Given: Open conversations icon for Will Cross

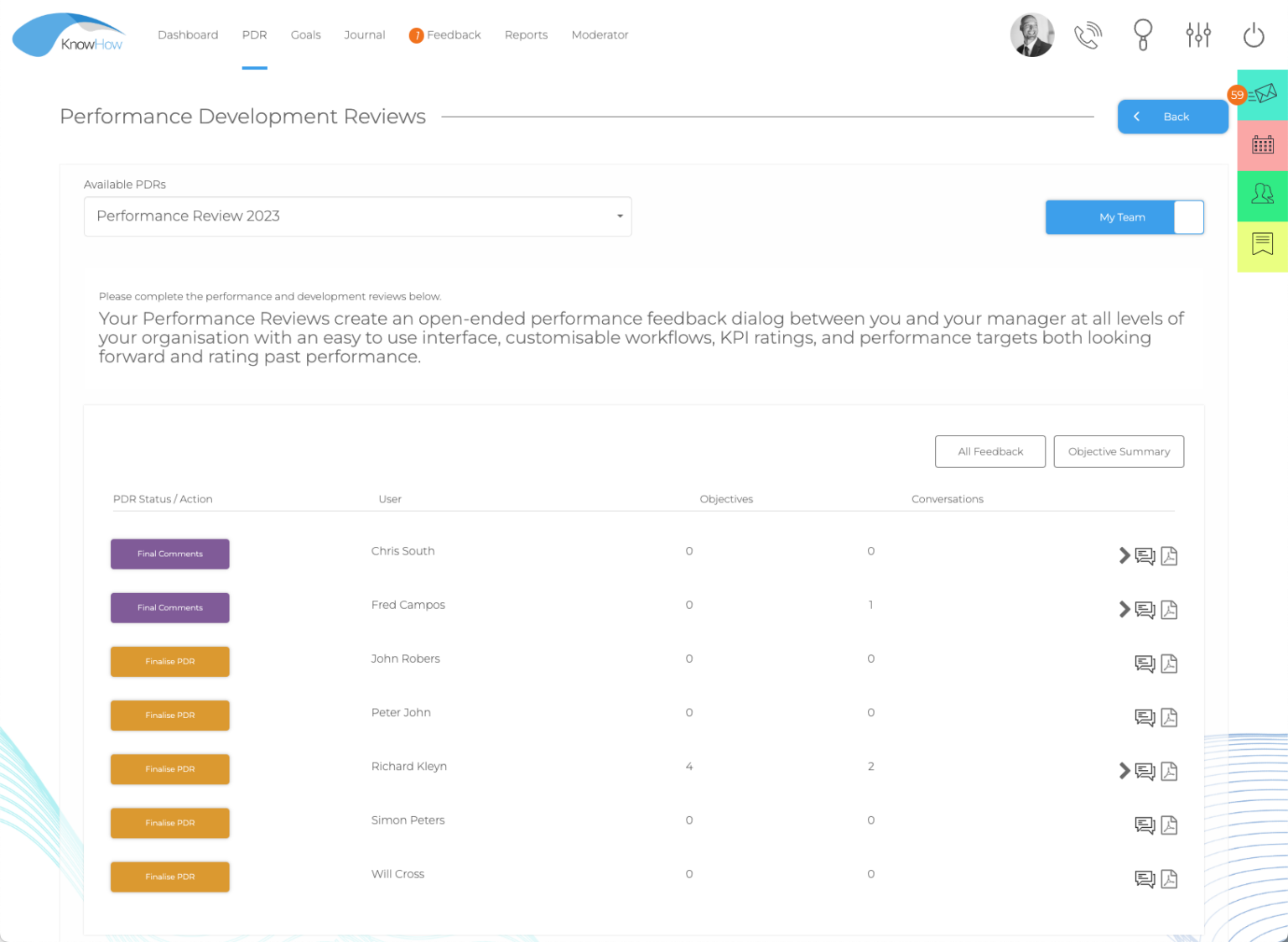Looking at the screenshot, I should [1145, 879].
